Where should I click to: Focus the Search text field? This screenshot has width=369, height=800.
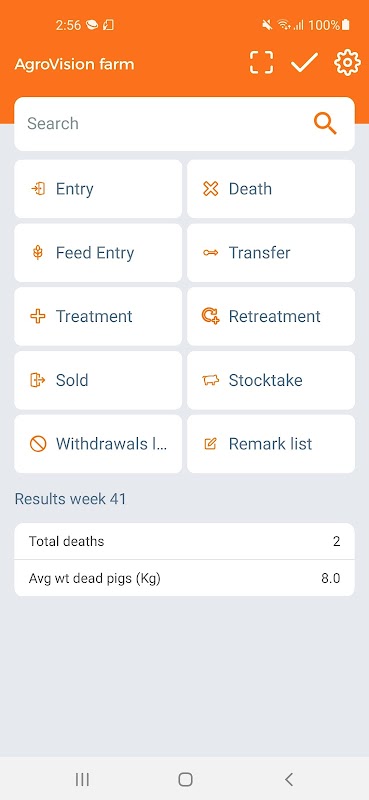184,123
